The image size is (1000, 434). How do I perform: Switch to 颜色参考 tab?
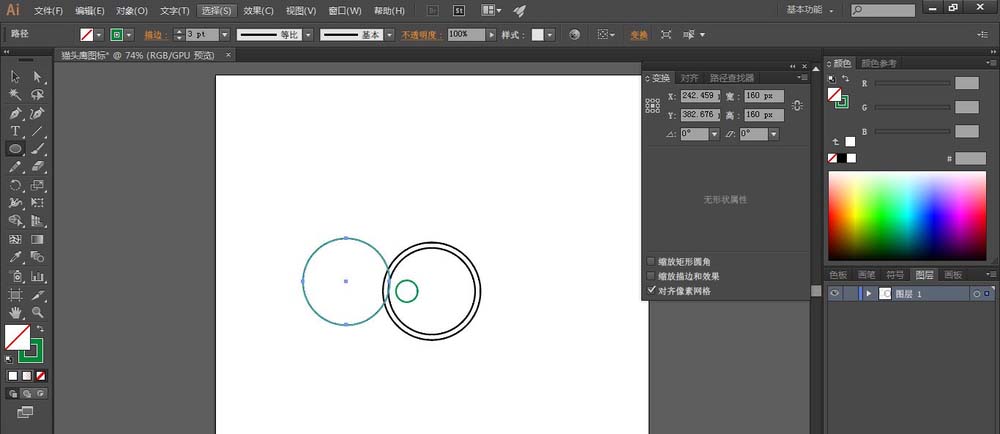click(879, 63)
